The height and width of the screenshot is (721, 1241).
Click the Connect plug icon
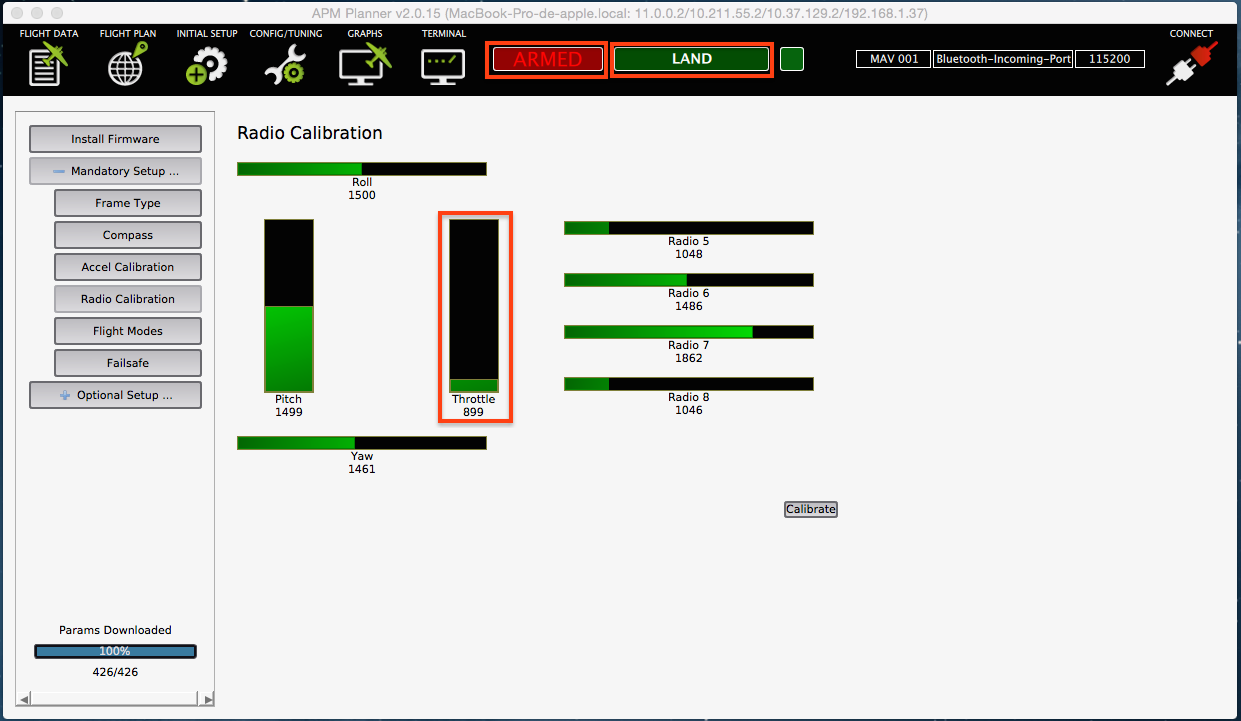click(x=1191, y=63)
